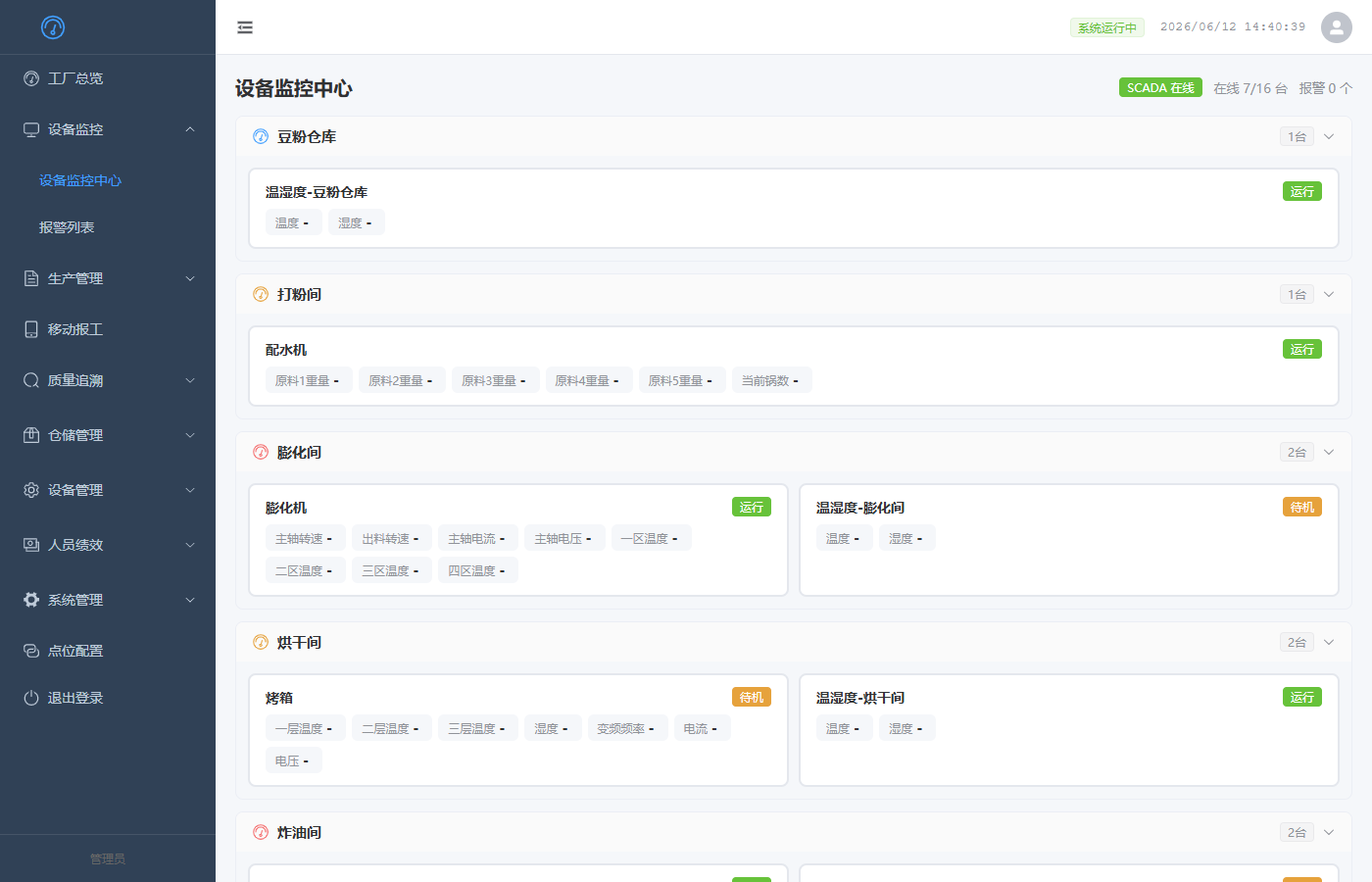Expand the 仓储管理 submenu arrow

(x=190, y=435)
